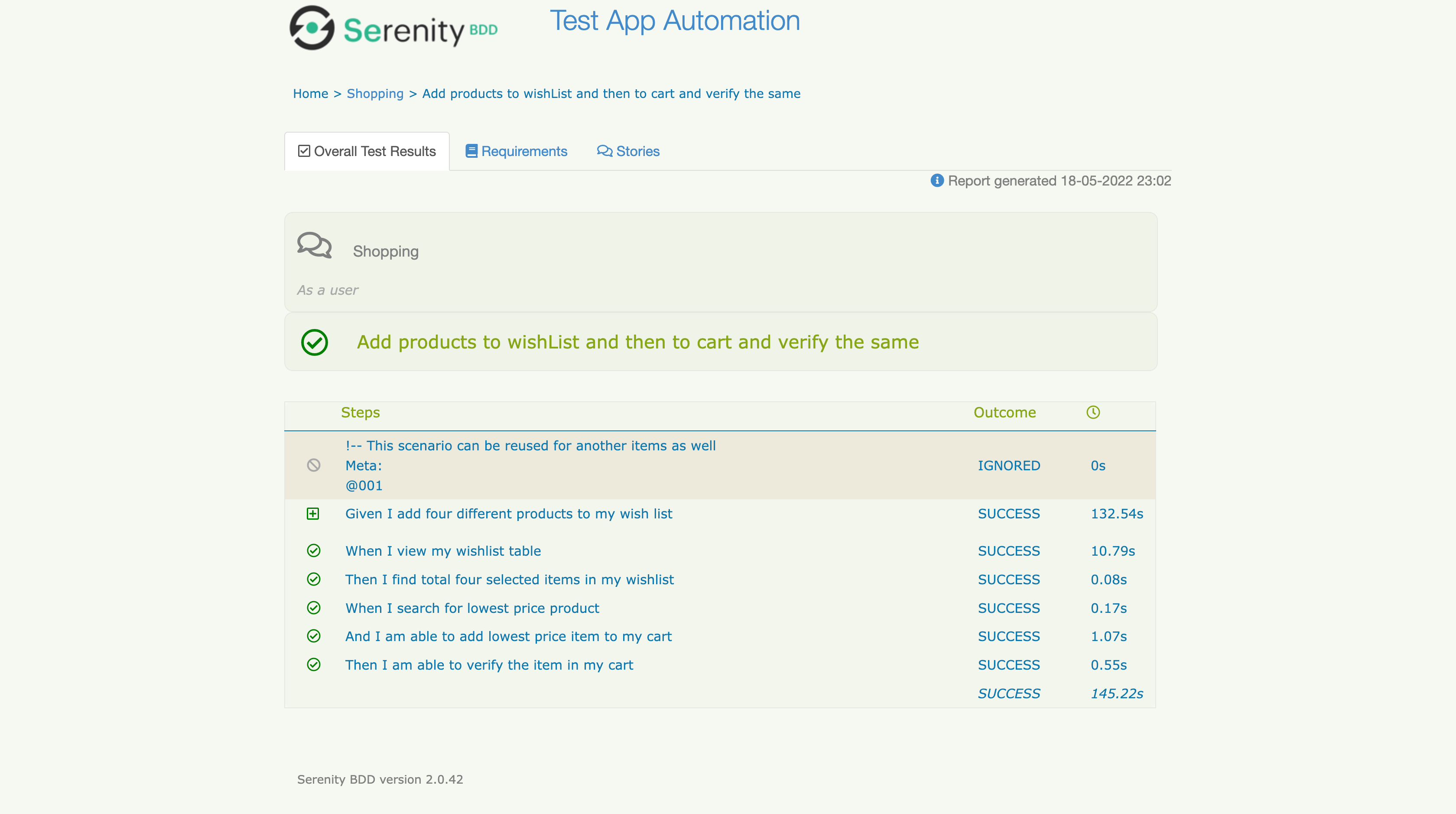Click the breadcrumb 'Add products to wishList' text
This screenshot has width=1456, height=814.
[x=611, y=94]
